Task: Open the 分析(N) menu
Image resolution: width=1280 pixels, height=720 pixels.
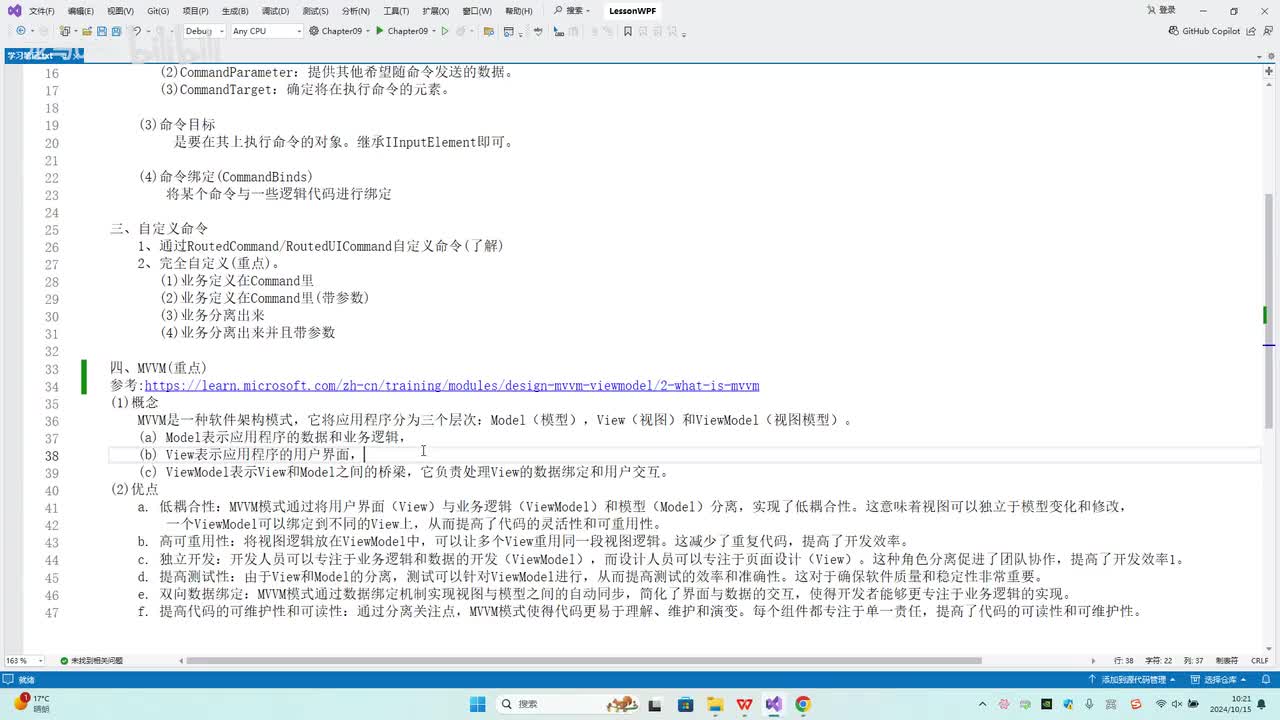Action: (355, 11)
